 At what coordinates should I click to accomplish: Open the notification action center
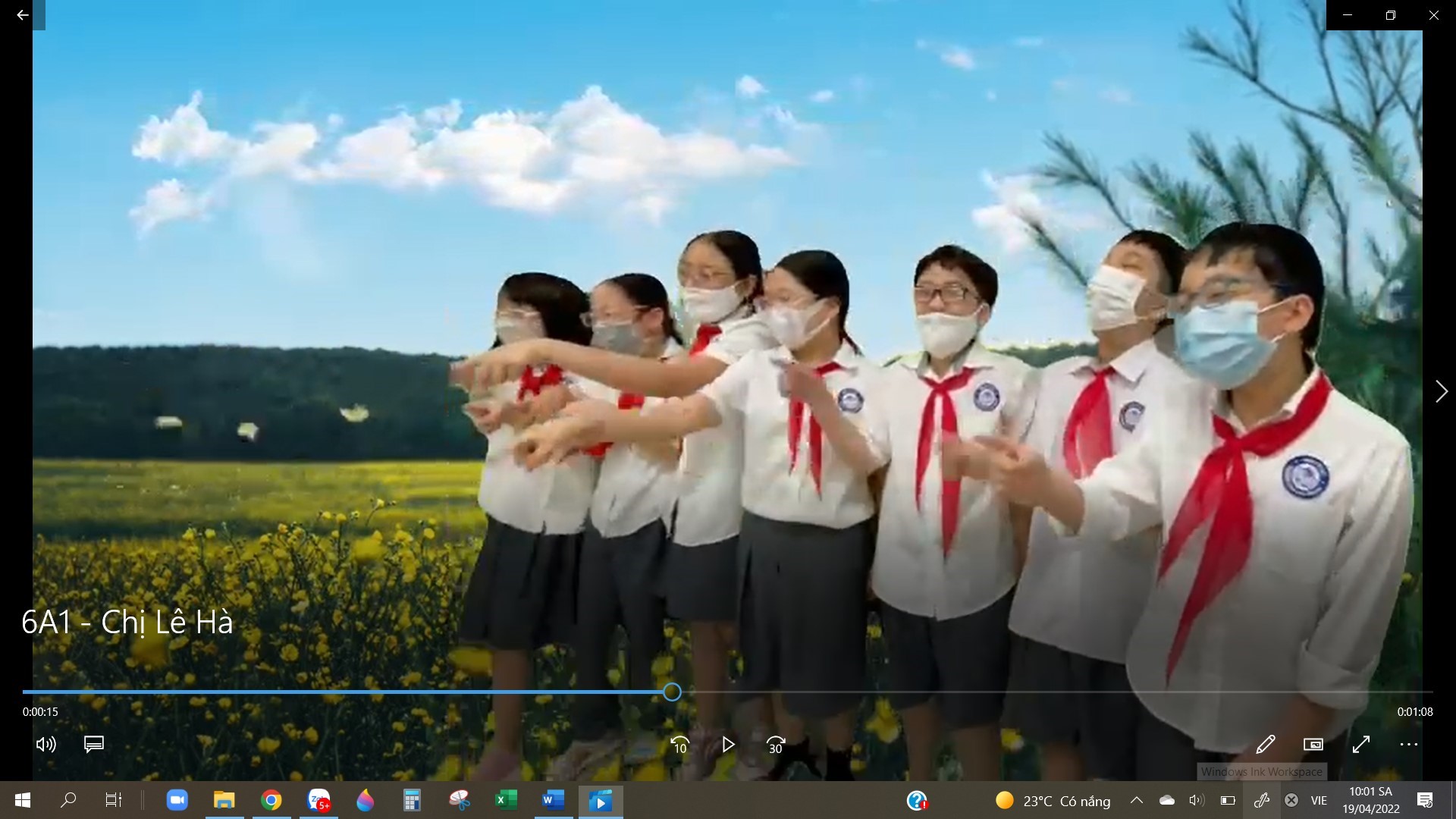pyautogui.click(x=1425, y=800)
